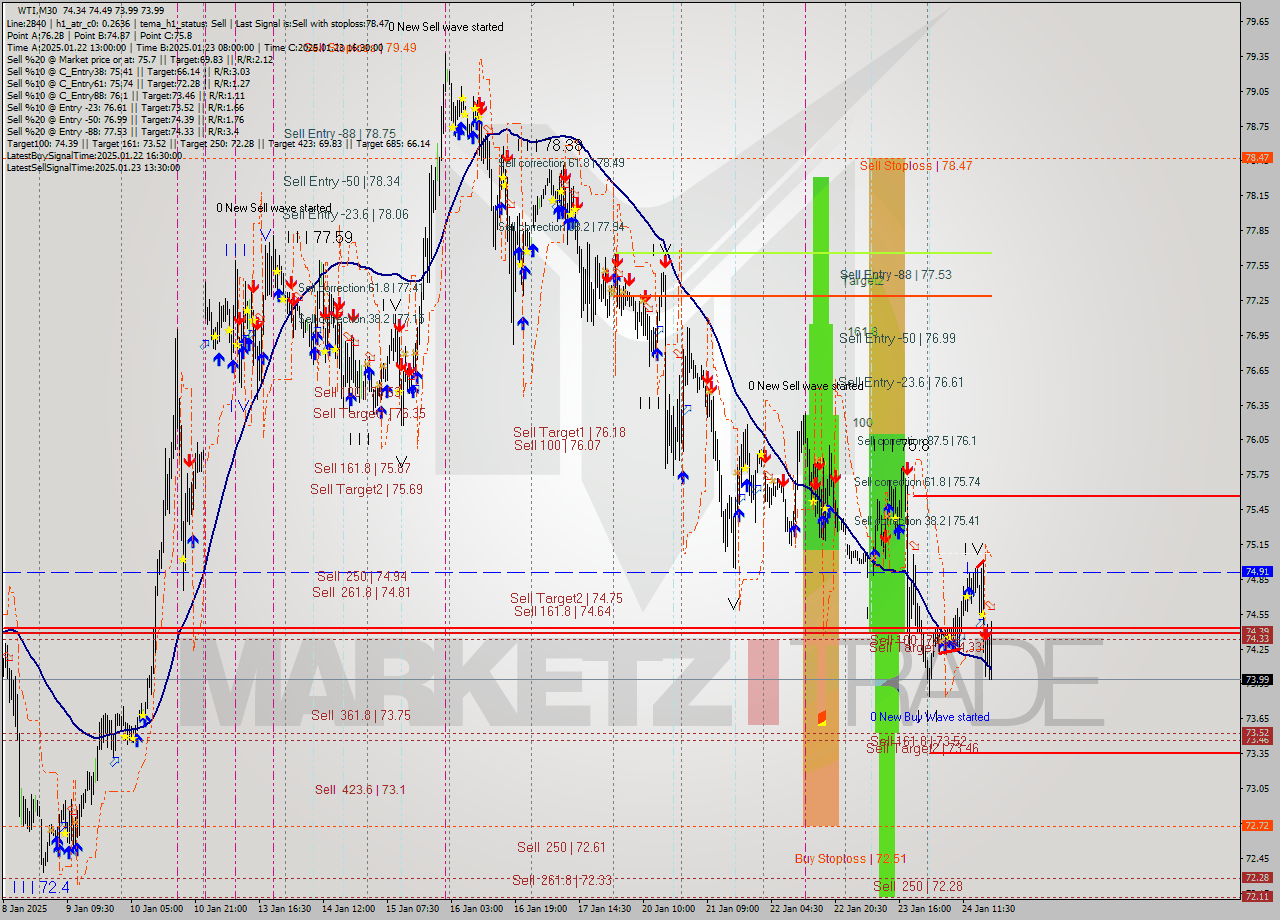Image resolution: width=1280 pixels, height=920 pixels.
Task: Click the 'Sell 250 | 72.61' label
Action: [x=561, y=847]
